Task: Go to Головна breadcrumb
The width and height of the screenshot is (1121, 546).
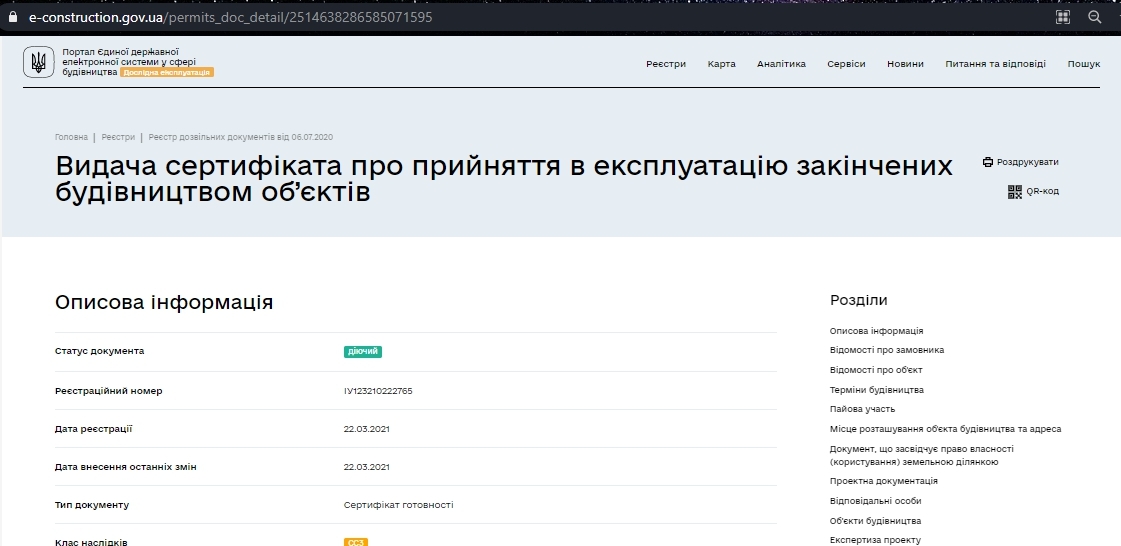Action: (71, 137)
